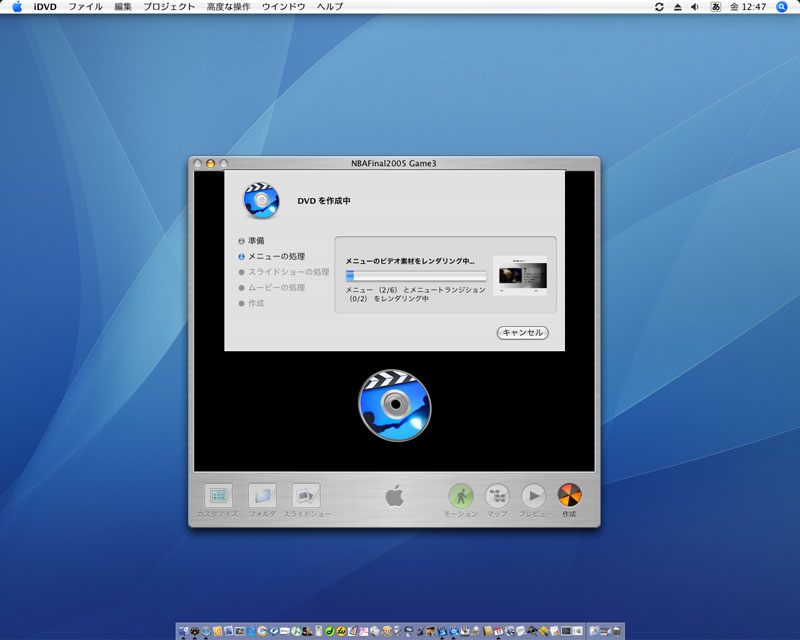The width and height of the screenshot is (800, 640).
Task: Click the フォルダ (Folder) toolbar icon
Action: (262, 495)
